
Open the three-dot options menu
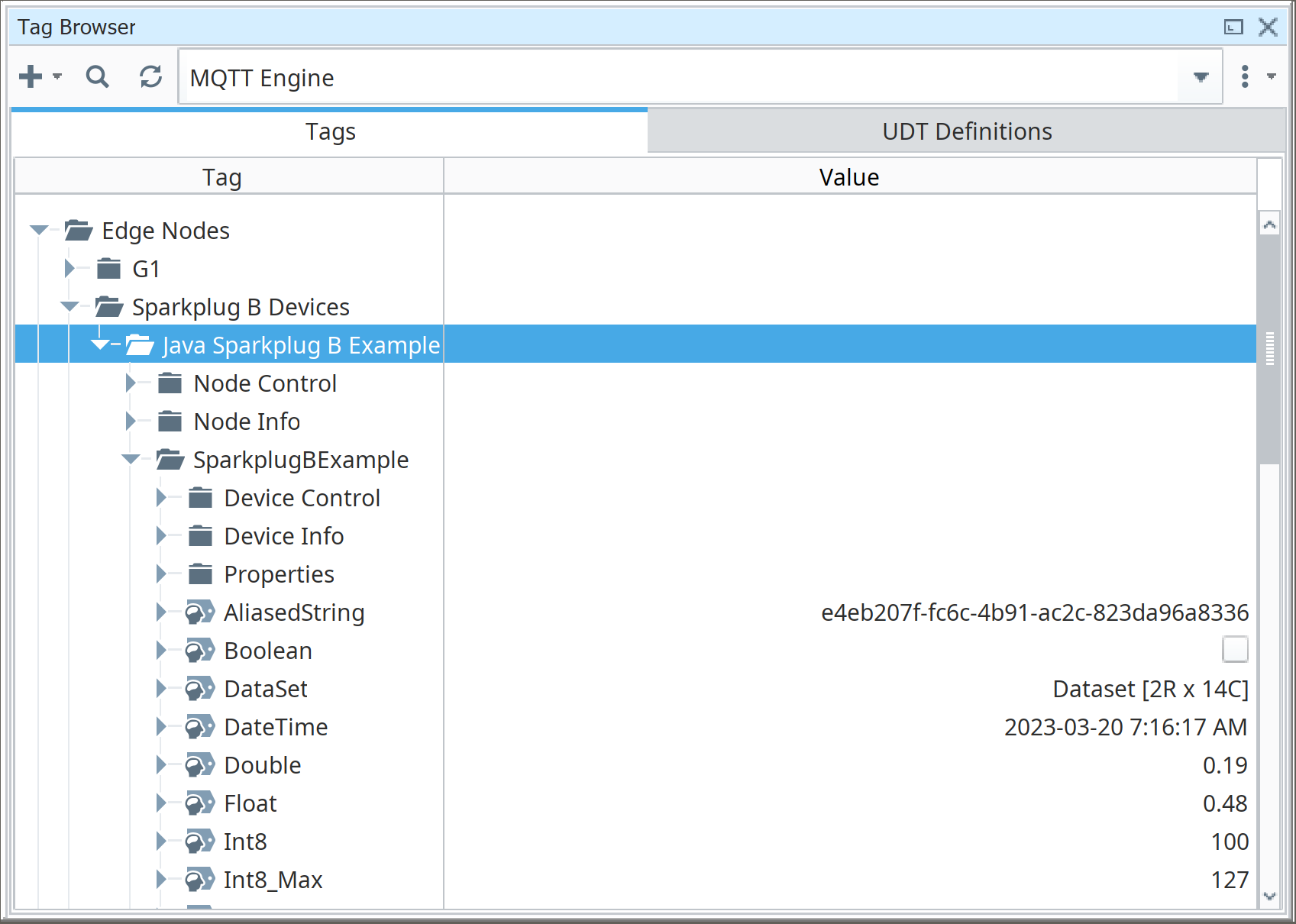[1245, 76]
